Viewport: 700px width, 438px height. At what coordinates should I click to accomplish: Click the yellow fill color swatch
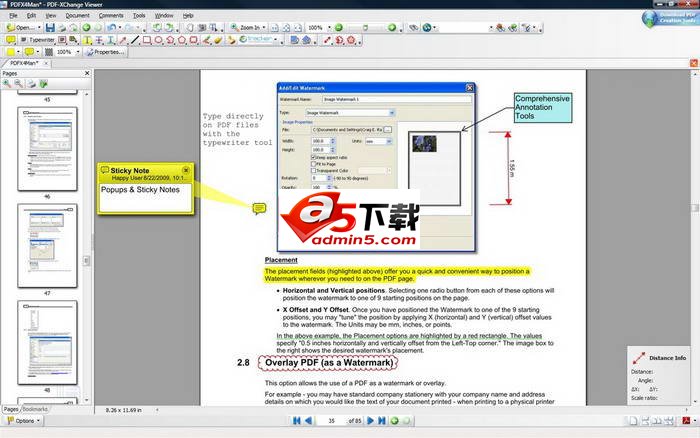click(10, 52)
